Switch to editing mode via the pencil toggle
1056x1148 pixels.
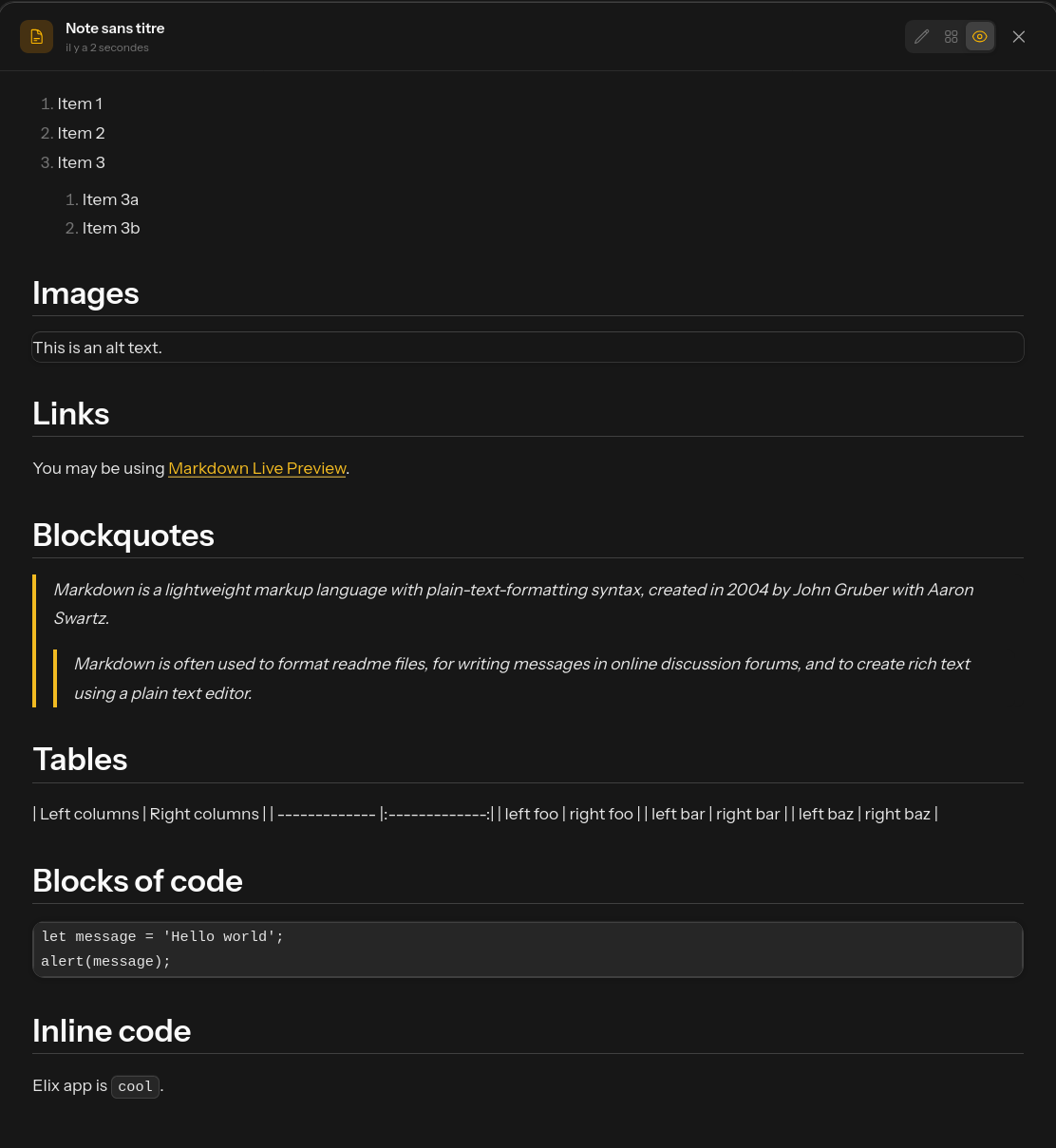921,36
